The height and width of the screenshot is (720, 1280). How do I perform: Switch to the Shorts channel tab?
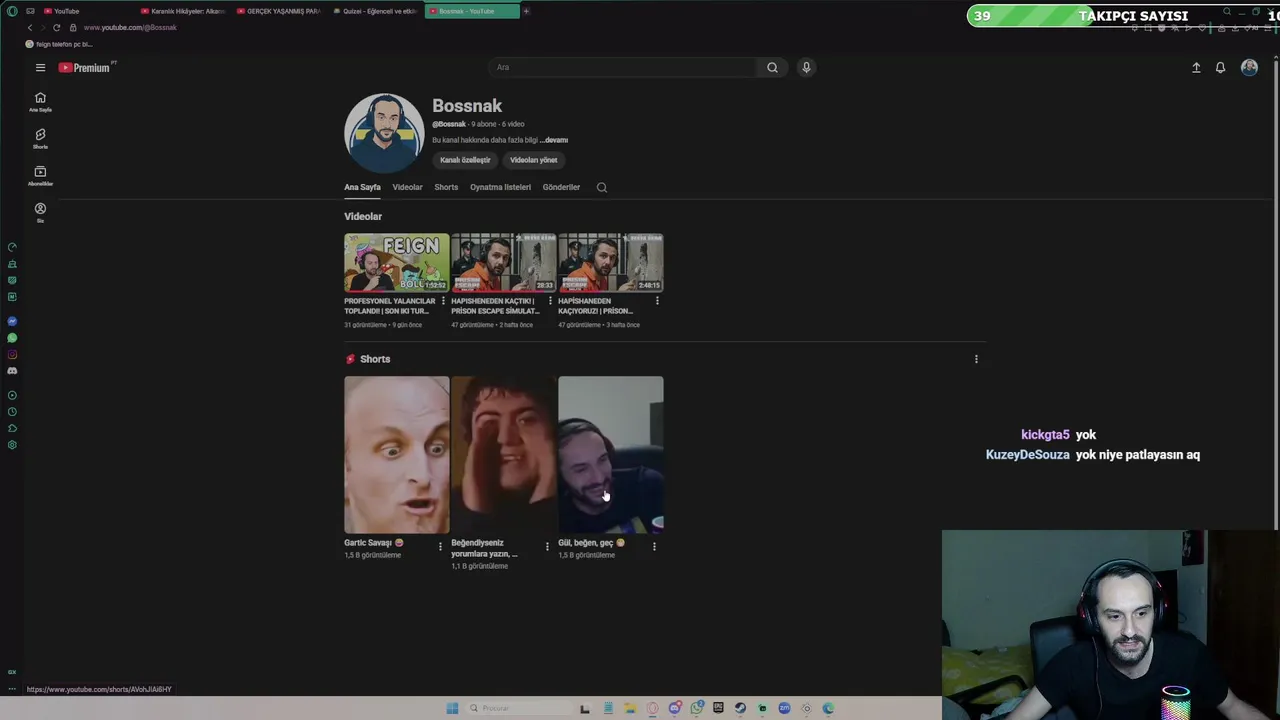point(446,187)
